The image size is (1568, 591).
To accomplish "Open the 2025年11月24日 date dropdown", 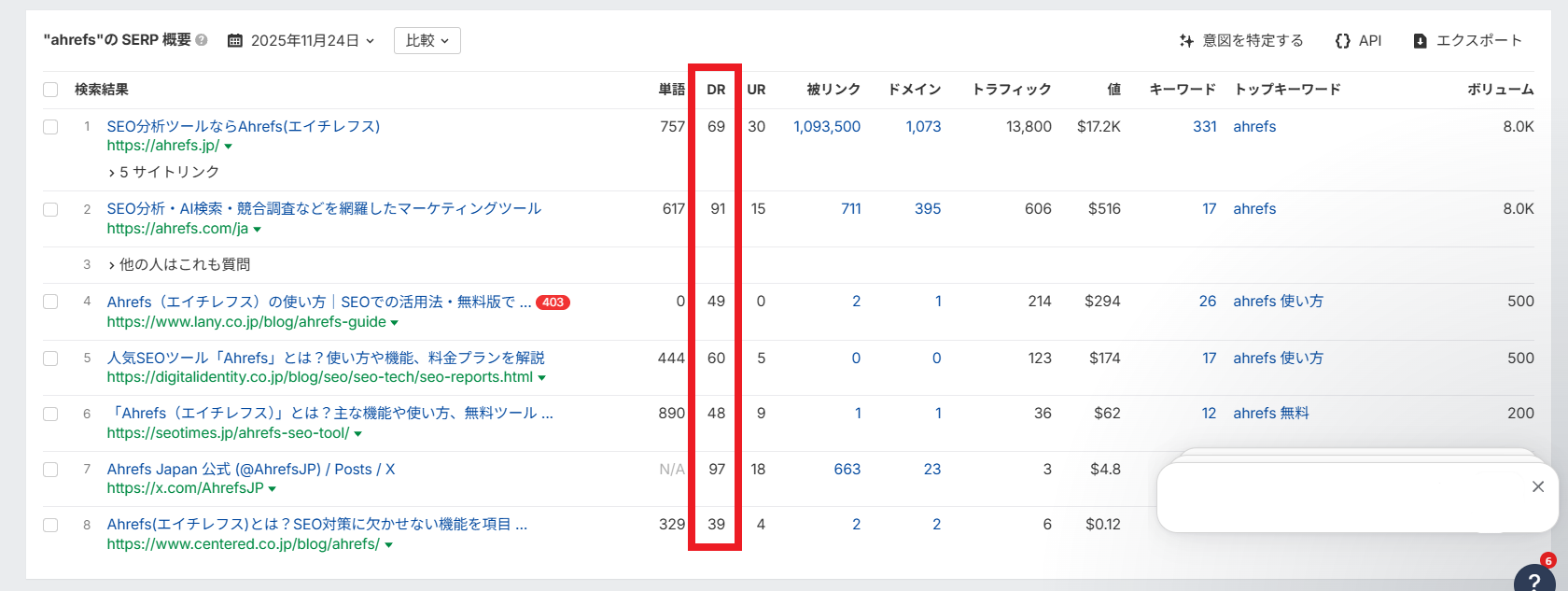I will 301,40.
